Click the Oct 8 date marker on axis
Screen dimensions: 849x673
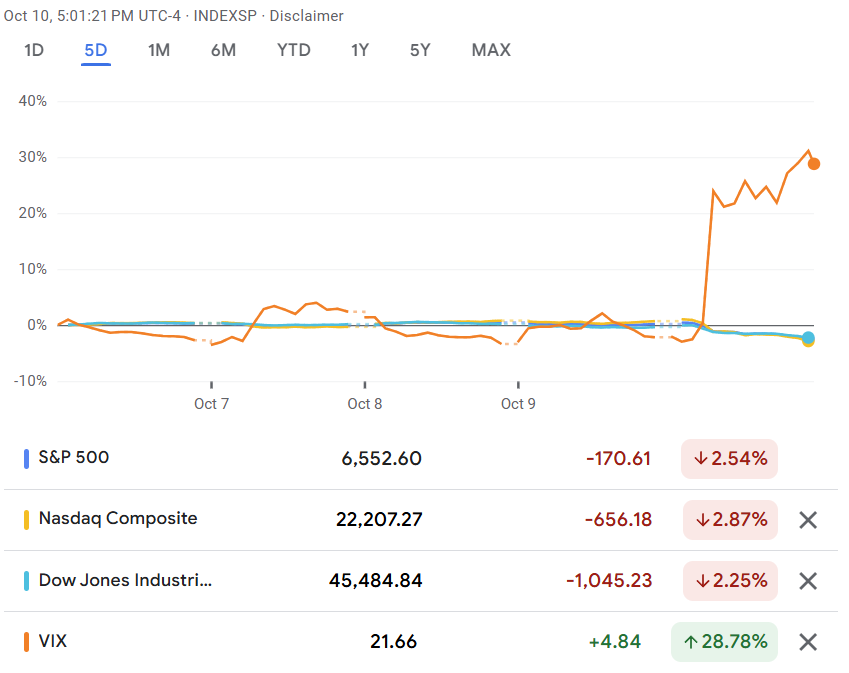click(x=365, y=404)
